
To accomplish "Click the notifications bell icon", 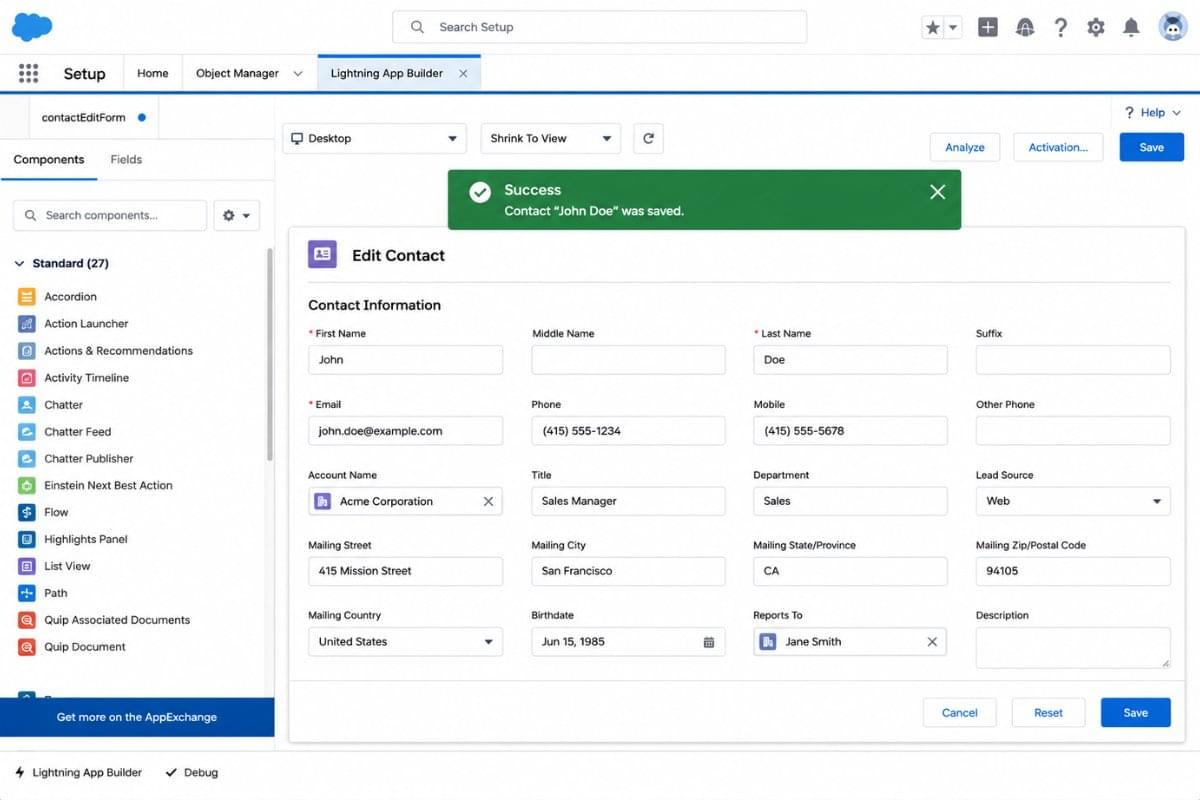I will [1131, 28].
